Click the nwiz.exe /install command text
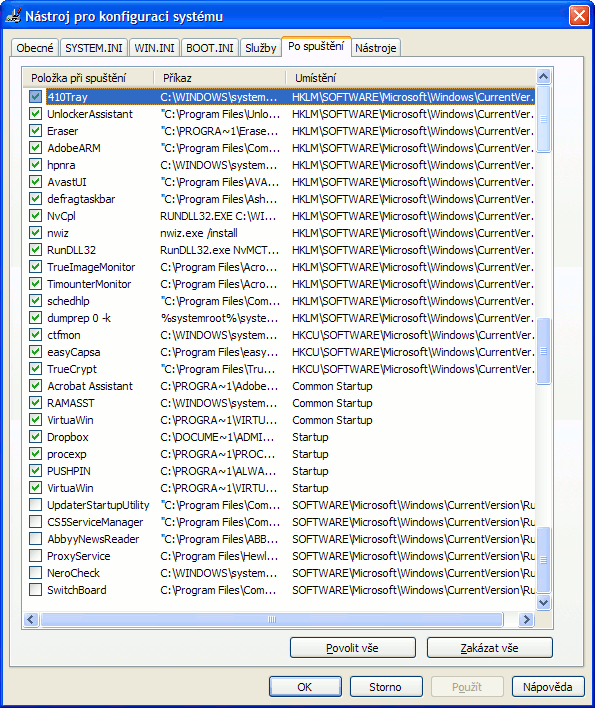This screenshot has height=708, width=595. click(199, 233)
